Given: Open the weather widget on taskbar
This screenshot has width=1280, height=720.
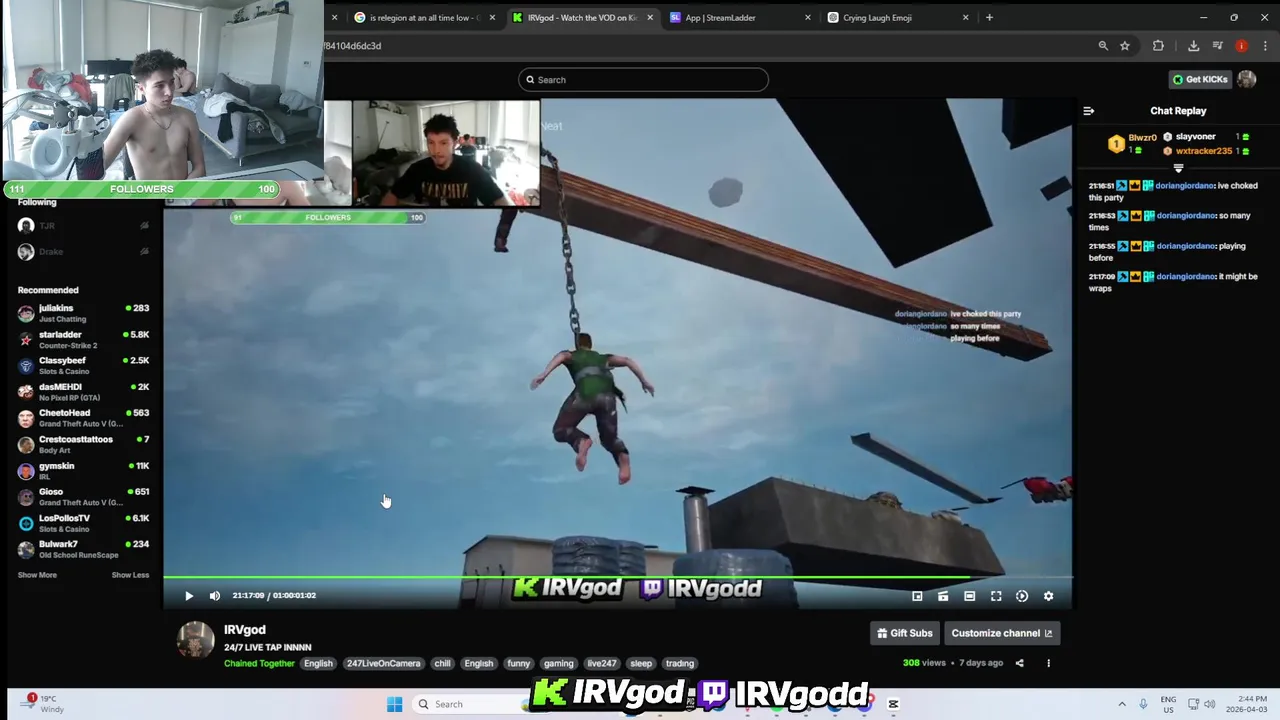Looking at the screenshot, I should (45, 704).
